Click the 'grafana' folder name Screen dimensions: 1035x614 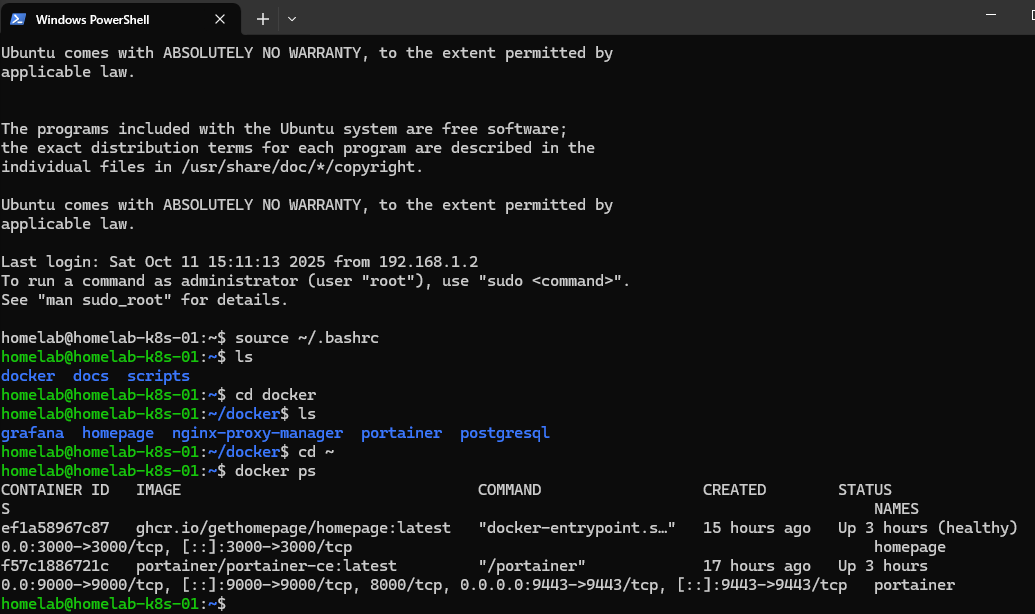(x=32, y=433)
